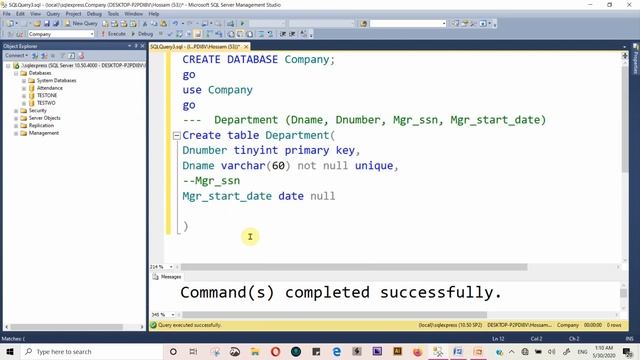The width and height of the screenshot is (640, 360).
Task: Open the Help menu
Action: point(153,14)
